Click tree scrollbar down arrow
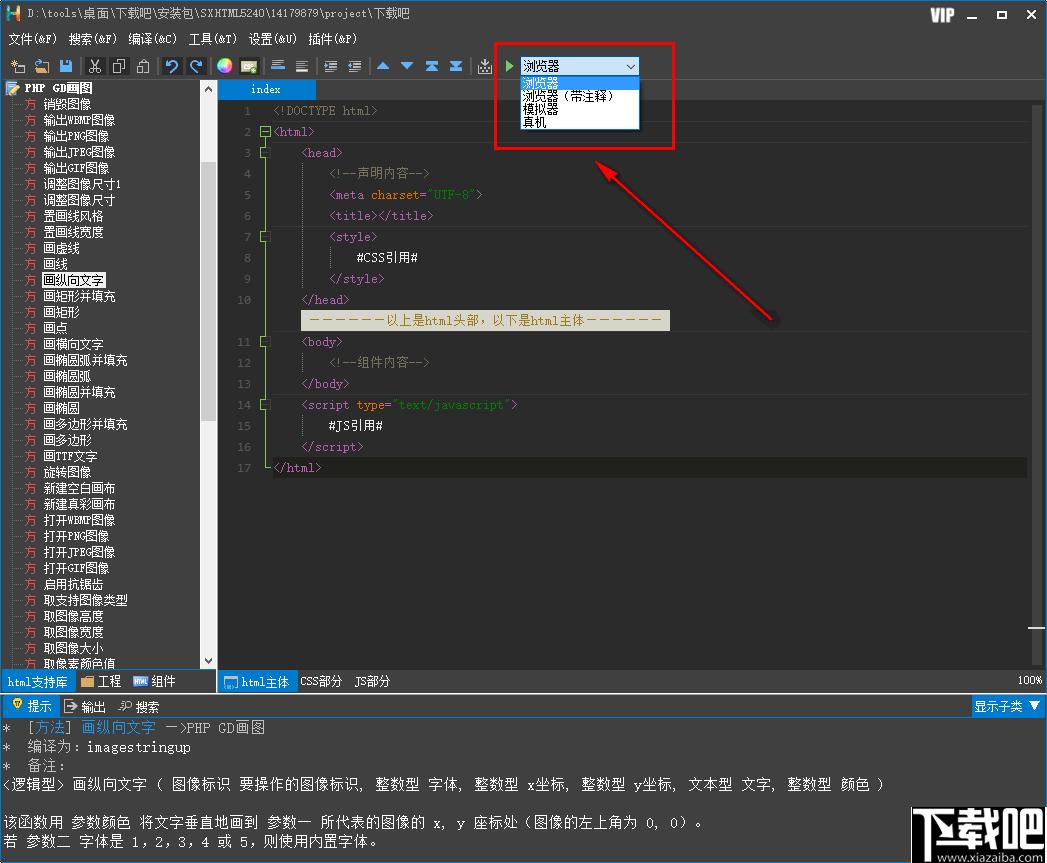1047x863 pixels. click(x=208, y=661)
